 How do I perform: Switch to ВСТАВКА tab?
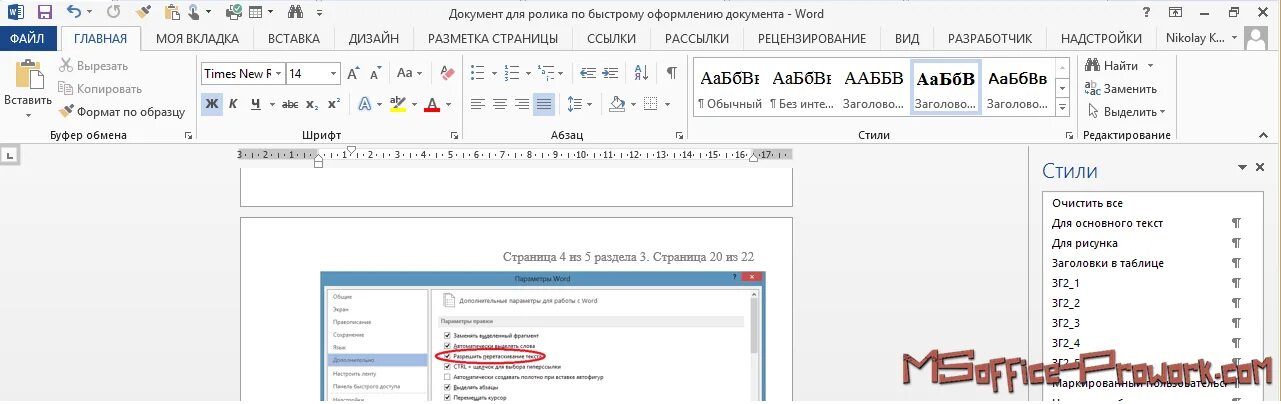point(294,39)
